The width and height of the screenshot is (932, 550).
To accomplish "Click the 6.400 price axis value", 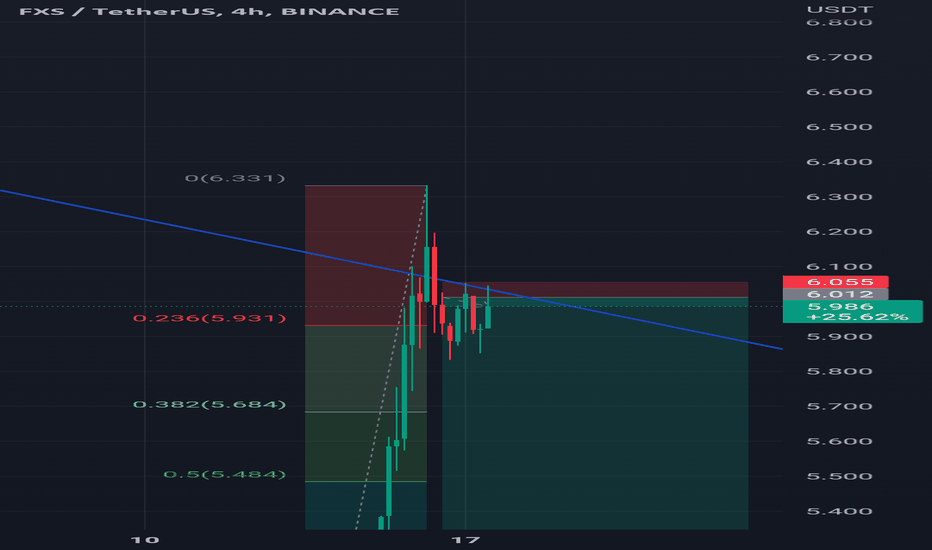I will click(839, 162).
